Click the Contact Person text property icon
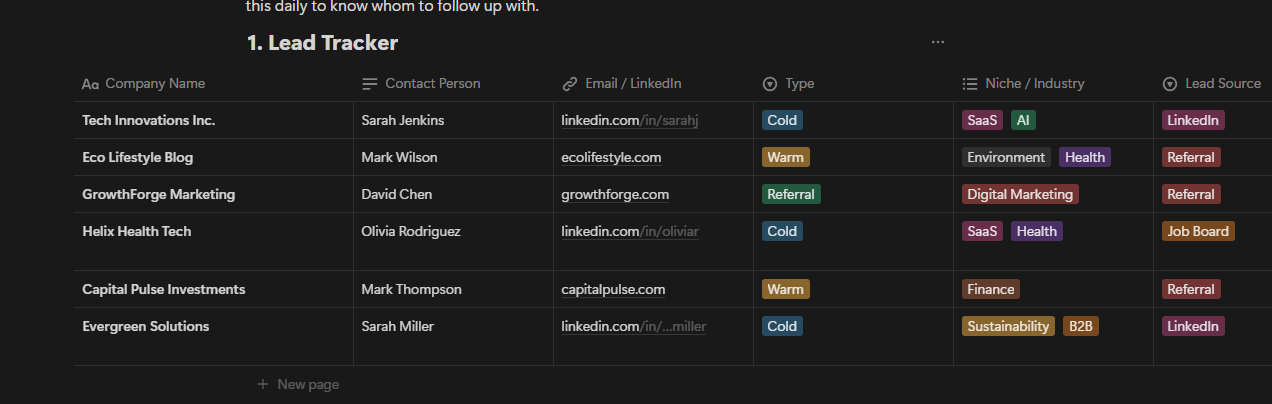This screenshot has height=404, width=1272. pos(370,84)
